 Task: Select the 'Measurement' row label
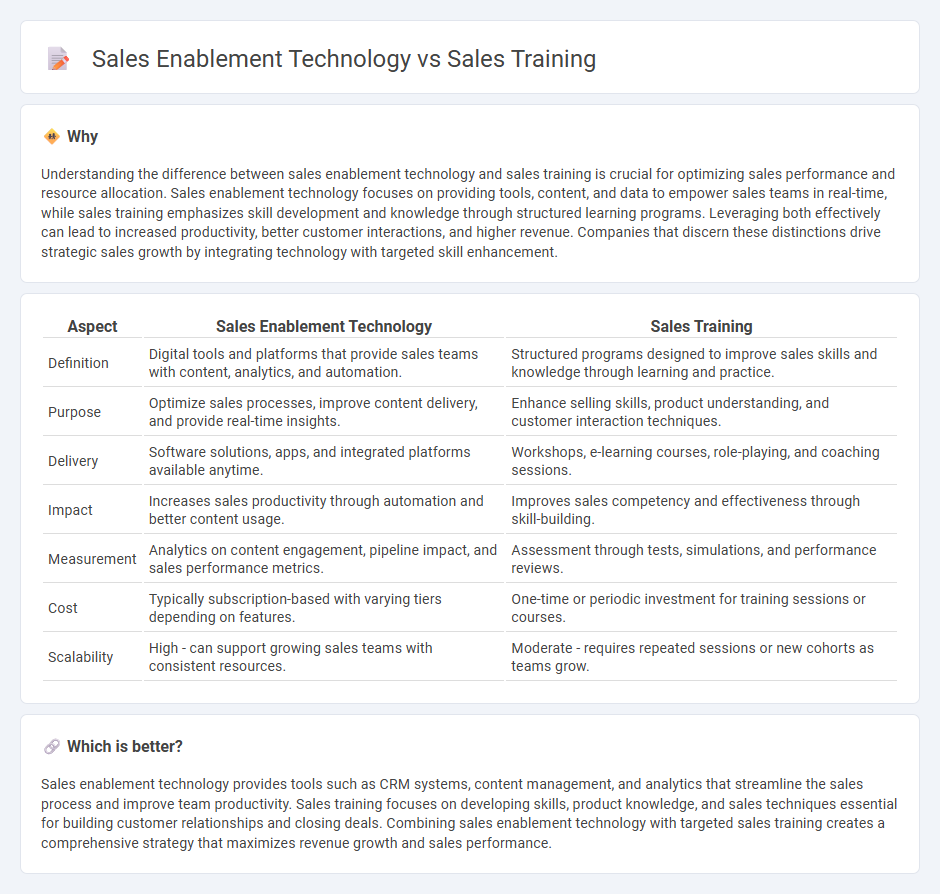[92, 559]
